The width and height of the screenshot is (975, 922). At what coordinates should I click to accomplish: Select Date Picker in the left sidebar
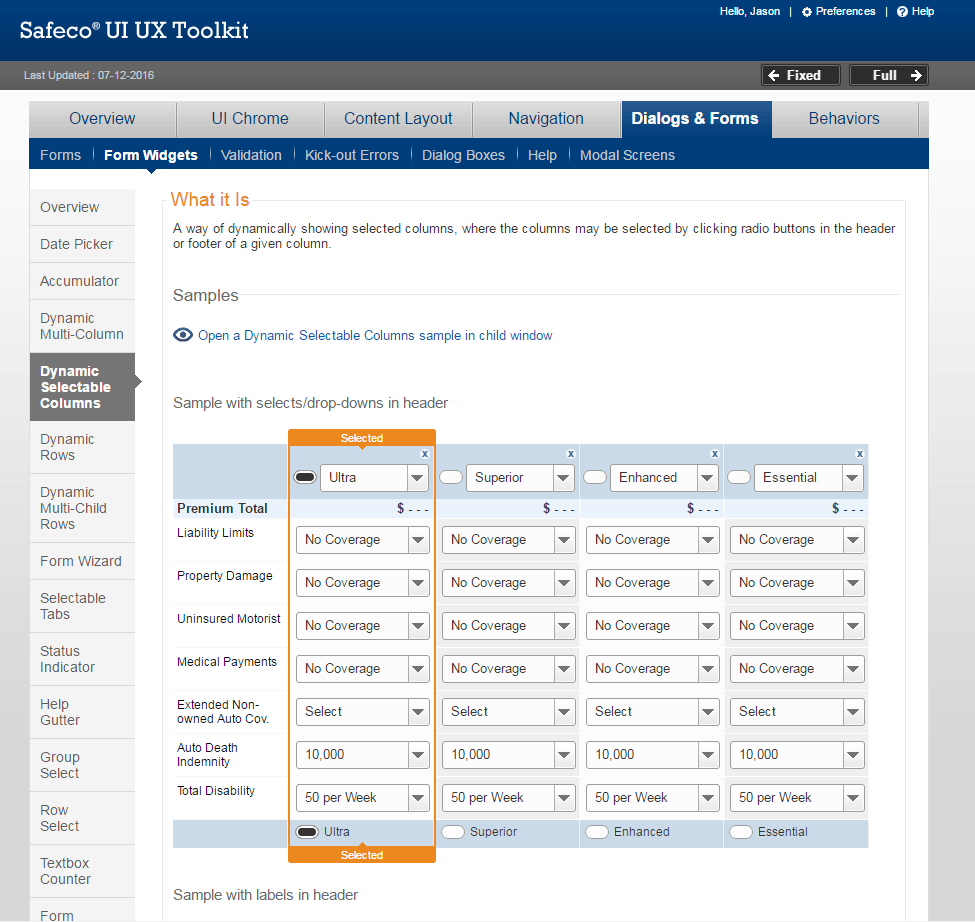click(x=76, y=244)
